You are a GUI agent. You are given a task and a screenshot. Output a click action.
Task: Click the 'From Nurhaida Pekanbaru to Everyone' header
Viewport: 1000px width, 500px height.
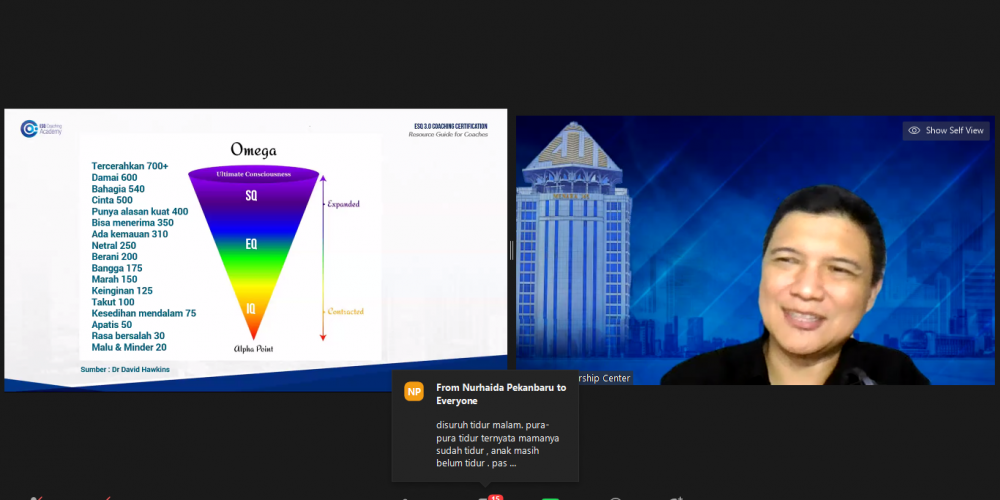(500, 393)
